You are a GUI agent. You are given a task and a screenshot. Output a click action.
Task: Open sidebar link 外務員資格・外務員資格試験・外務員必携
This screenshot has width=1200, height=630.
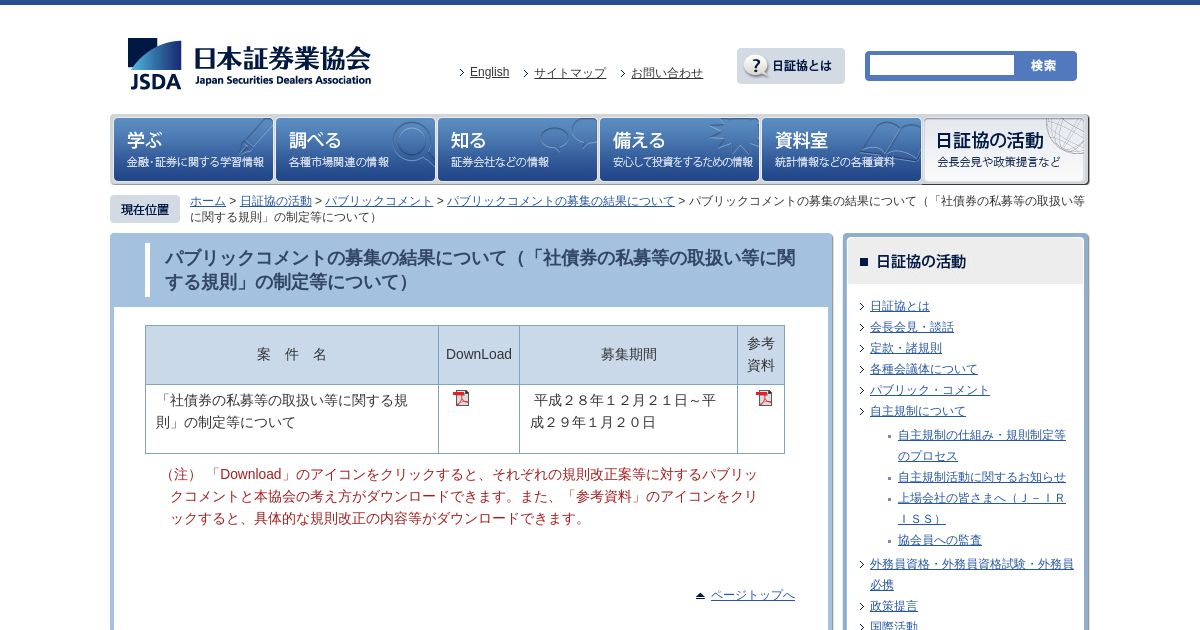tap(972, 574)
